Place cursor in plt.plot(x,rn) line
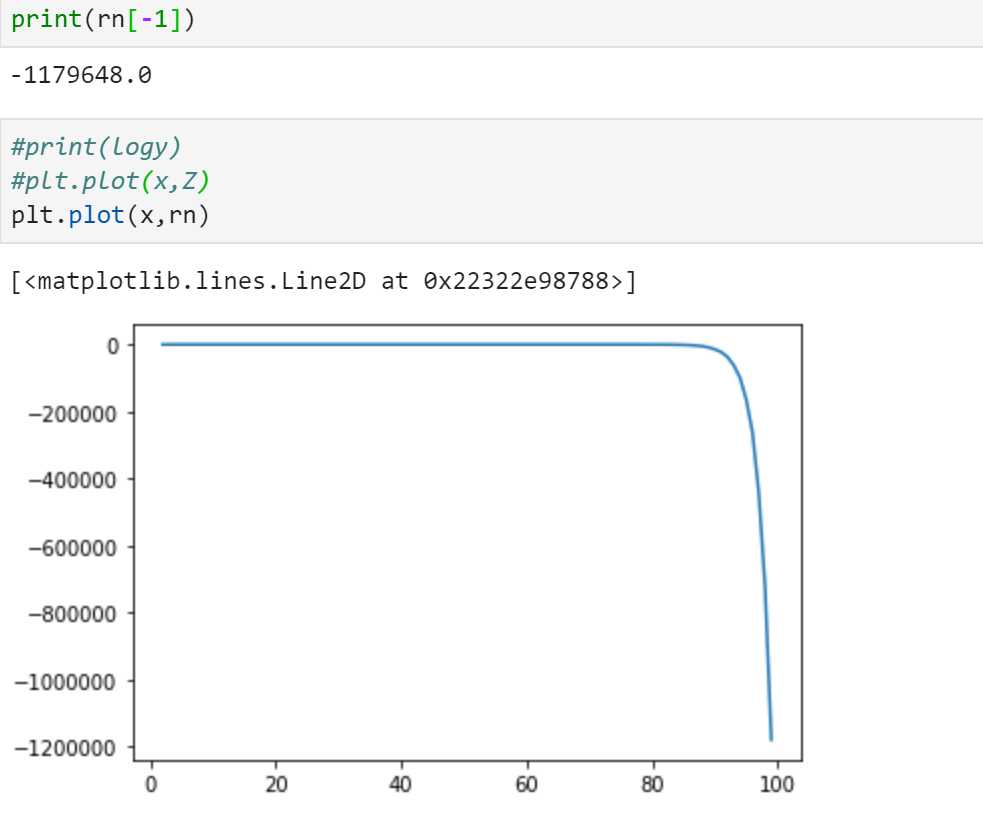983x827 pixels. [x=110, y=215]
